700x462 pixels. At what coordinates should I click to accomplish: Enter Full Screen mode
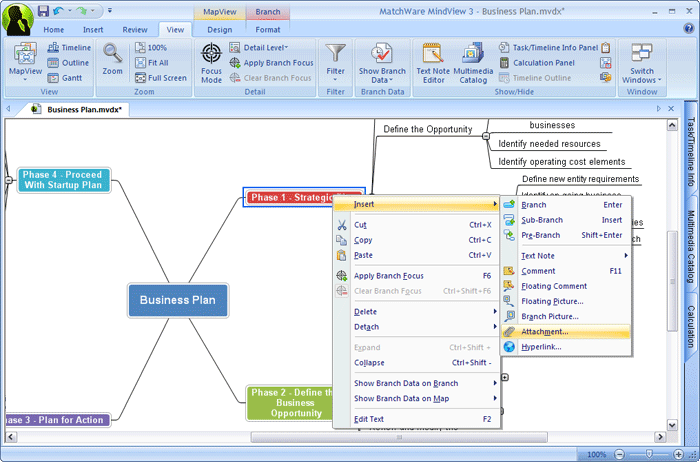tap(161, 78)
